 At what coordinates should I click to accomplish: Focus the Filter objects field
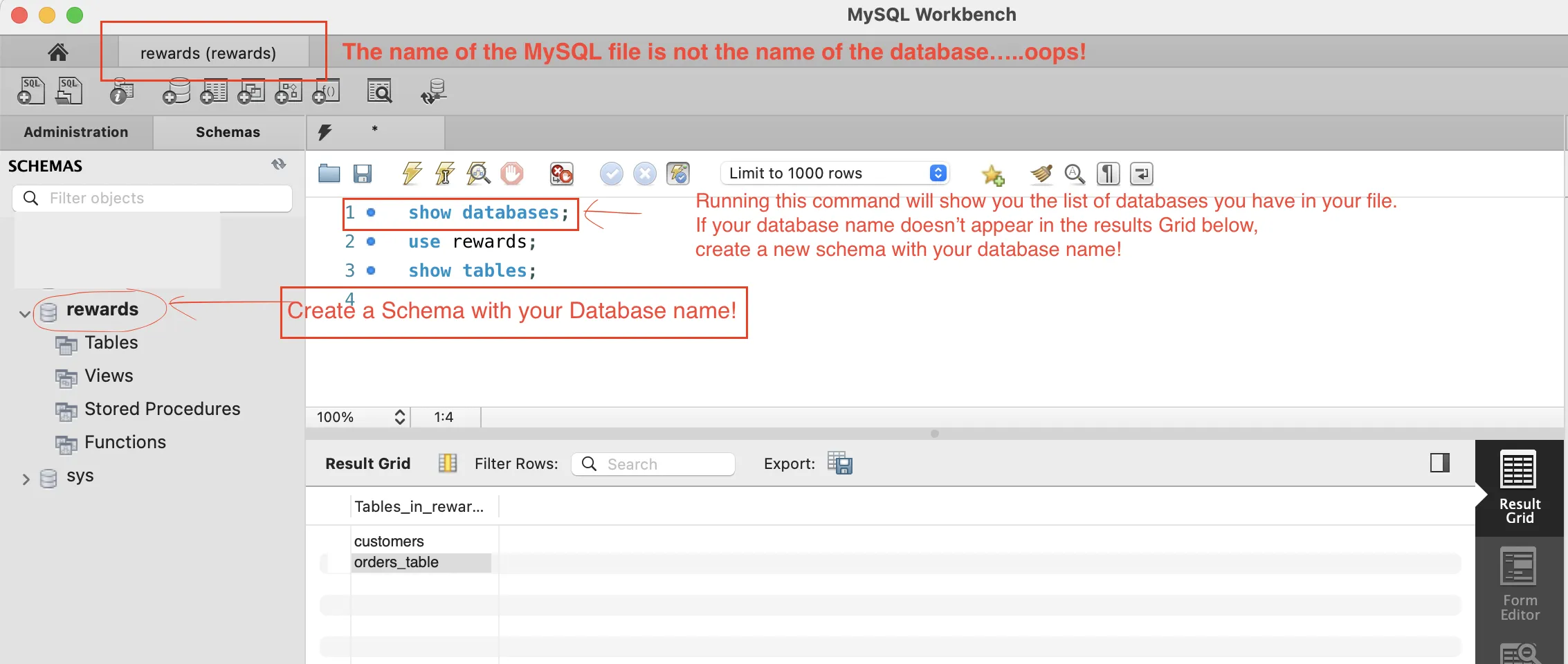pos(152,198)
